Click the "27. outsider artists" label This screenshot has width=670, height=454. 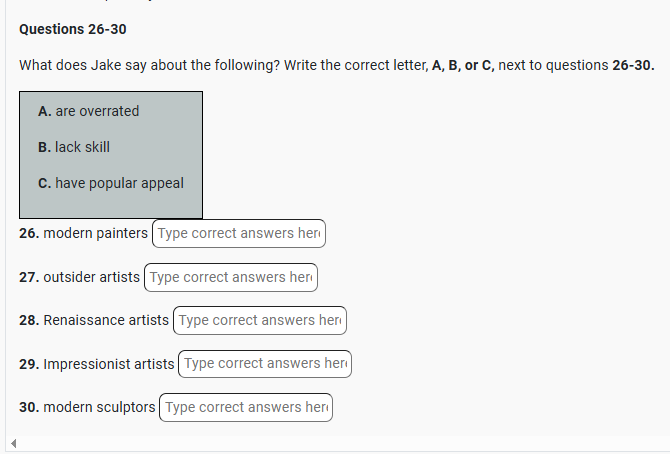[79, 277]
